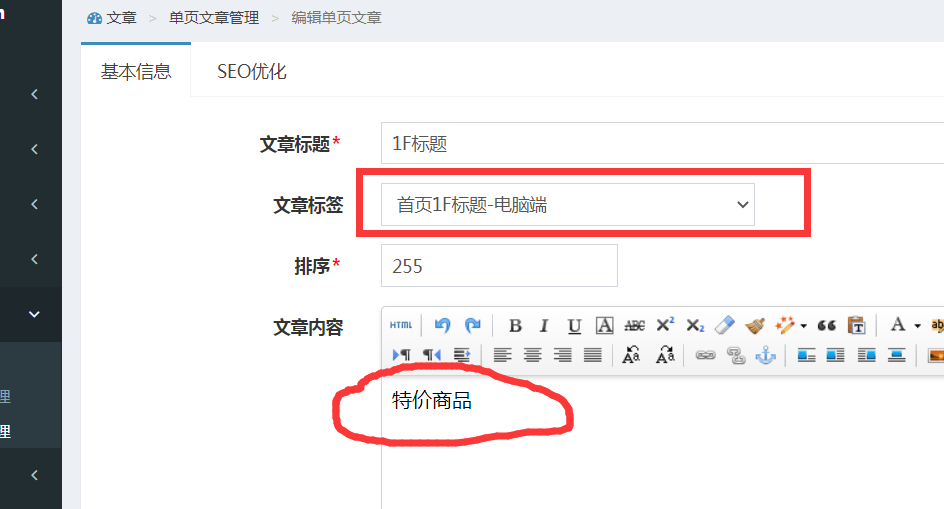Switch to HTML source view in editor

point(401,325)
